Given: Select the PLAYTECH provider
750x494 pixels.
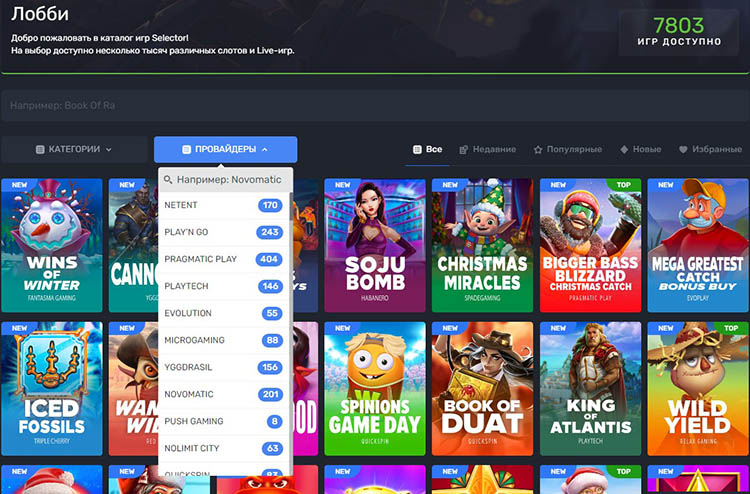Looking at the screenshot, I should 223,286.
